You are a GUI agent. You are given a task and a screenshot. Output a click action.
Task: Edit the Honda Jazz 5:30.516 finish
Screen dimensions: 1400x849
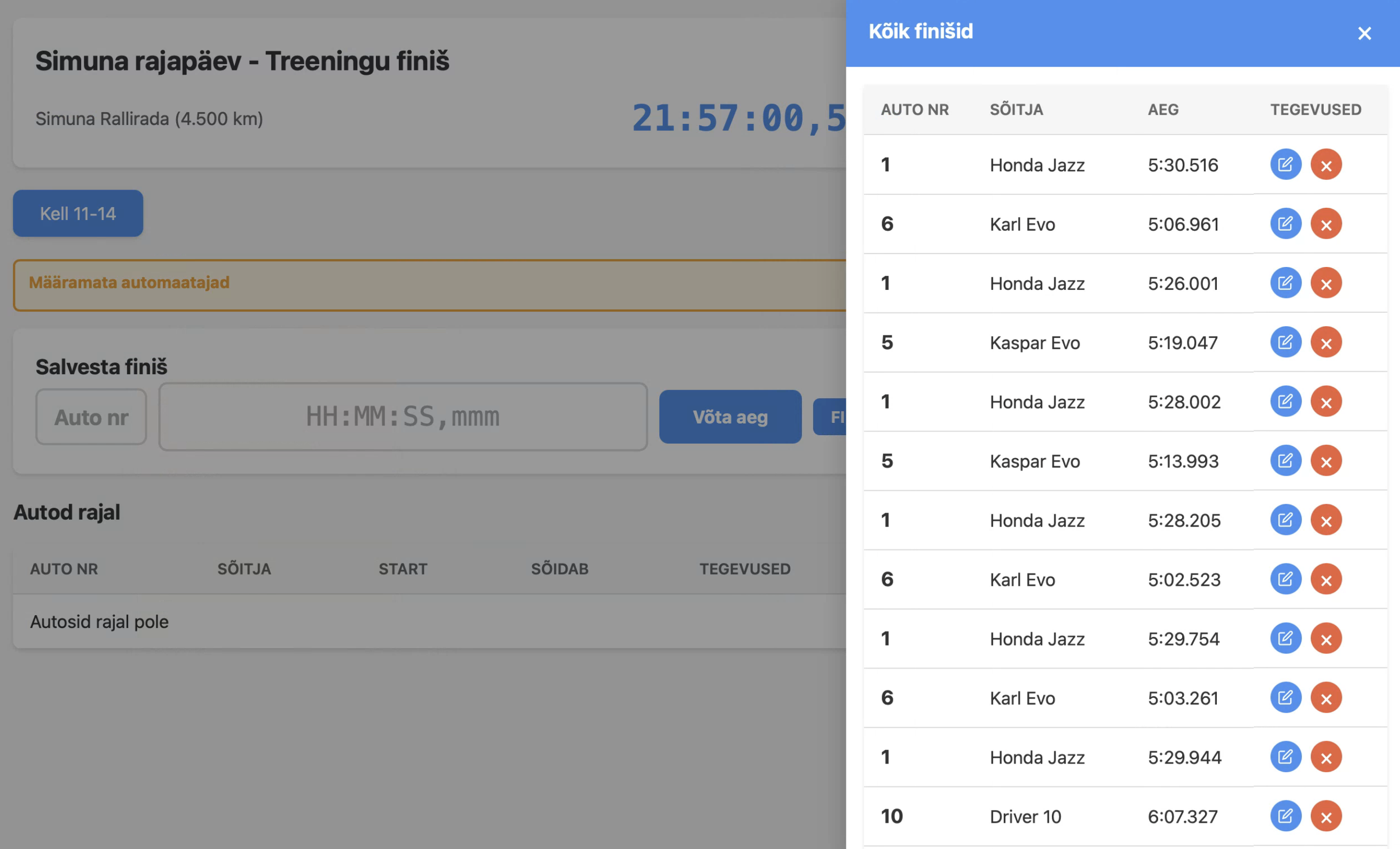tap(1285, 165)
